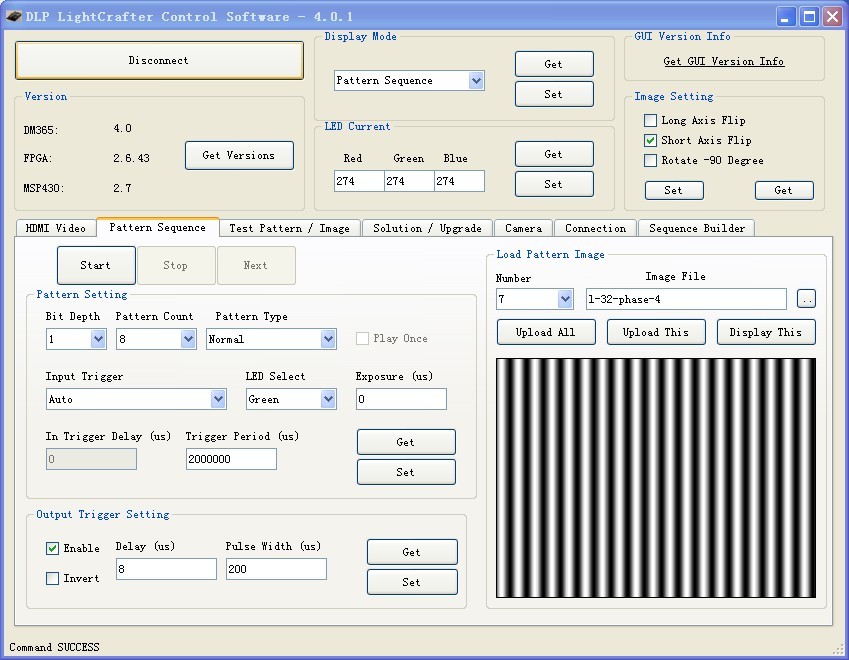
Task: Click the window resize grip
Action: 840,649
